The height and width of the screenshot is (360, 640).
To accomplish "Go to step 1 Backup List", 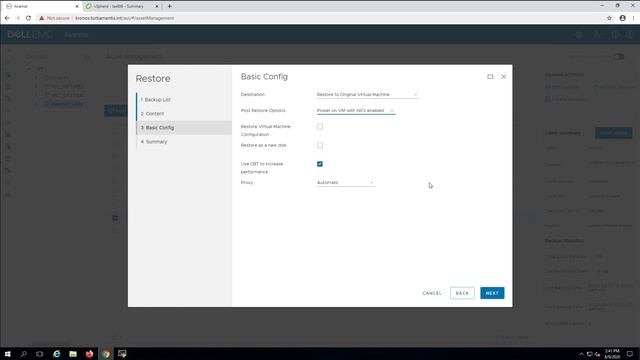I will tap(156, 100).
